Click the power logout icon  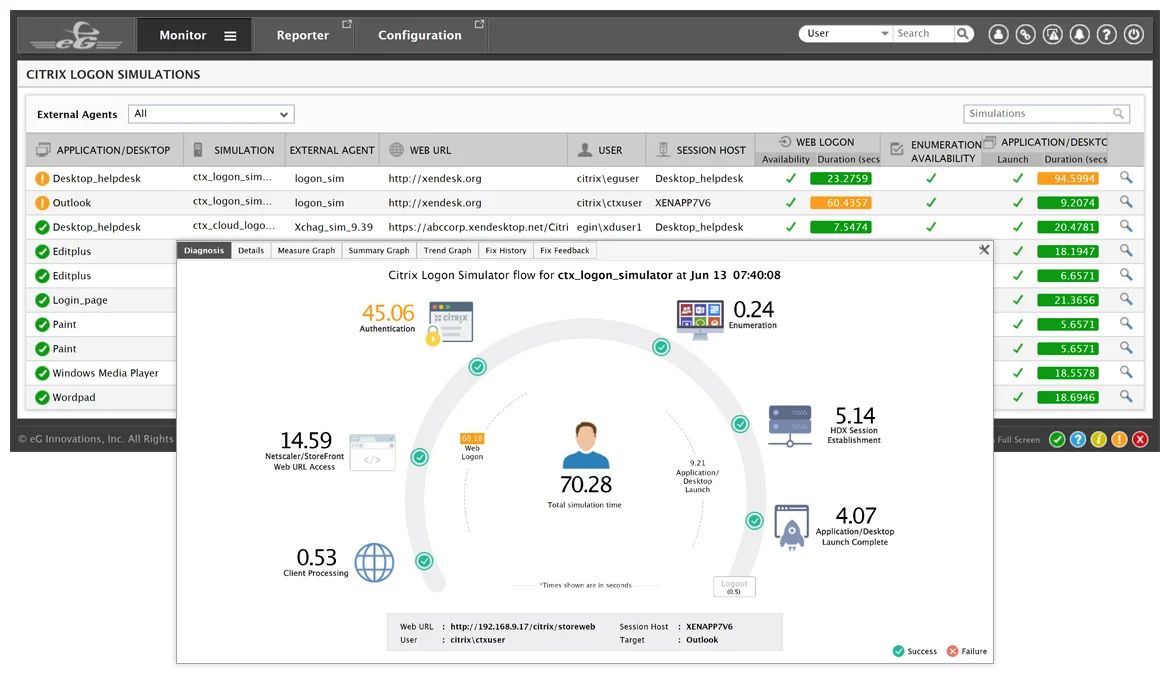click(x=1133, y=34)
